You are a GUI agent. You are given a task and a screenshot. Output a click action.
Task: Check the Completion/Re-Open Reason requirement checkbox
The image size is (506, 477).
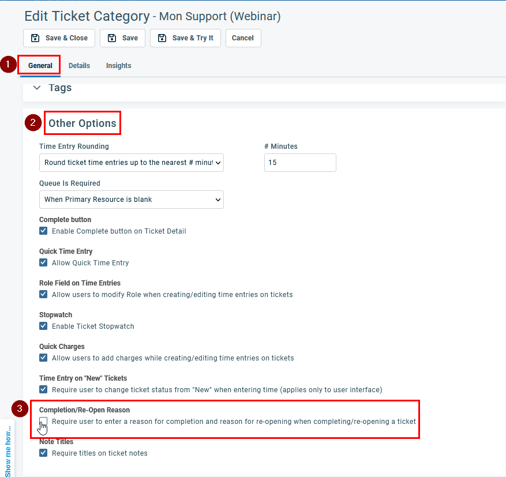pos(43,421)
